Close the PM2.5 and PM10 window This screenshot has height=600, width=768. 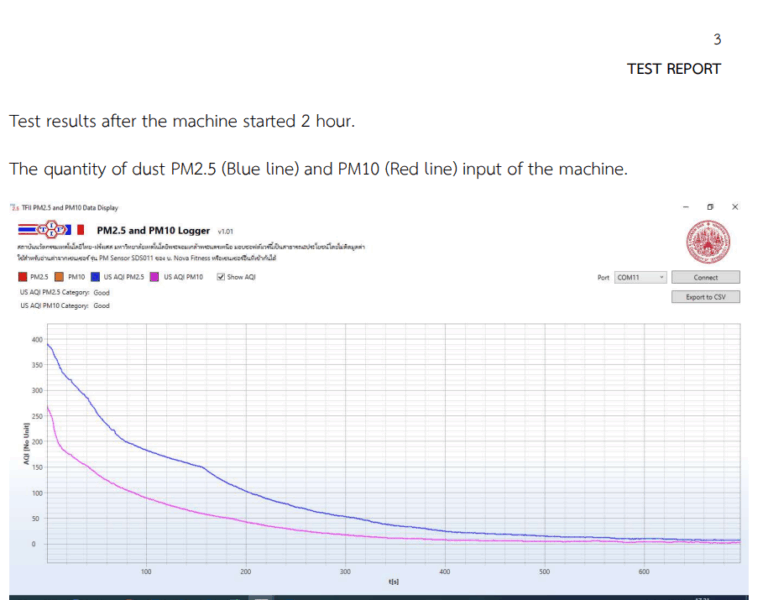click(735, 207)
